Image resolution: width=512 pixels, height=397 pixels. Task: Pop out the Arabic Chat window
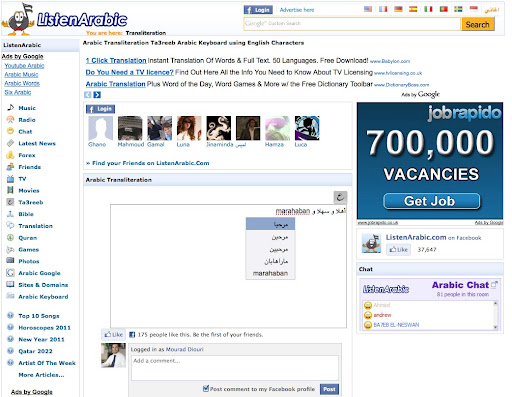tap(494, 284)
